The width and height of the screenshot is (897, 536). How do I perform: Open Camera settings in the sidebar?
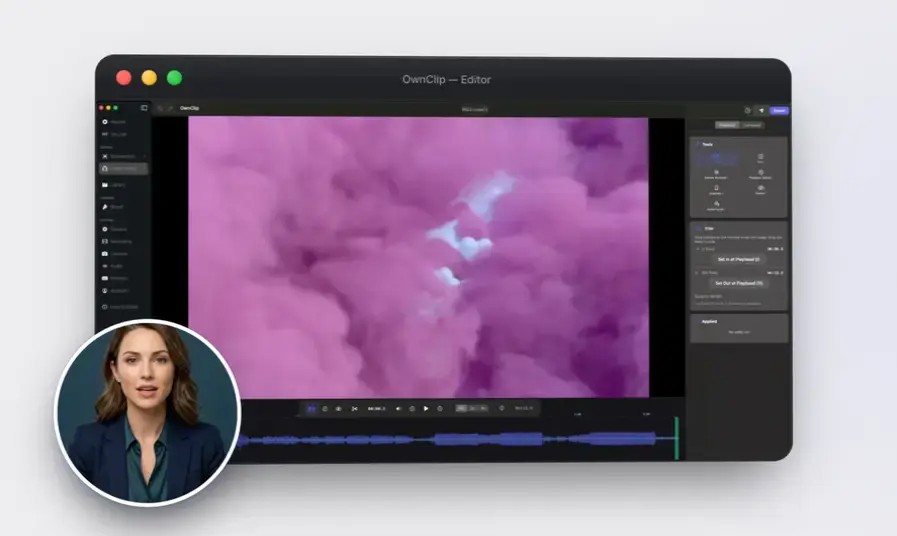pos(115,253)
